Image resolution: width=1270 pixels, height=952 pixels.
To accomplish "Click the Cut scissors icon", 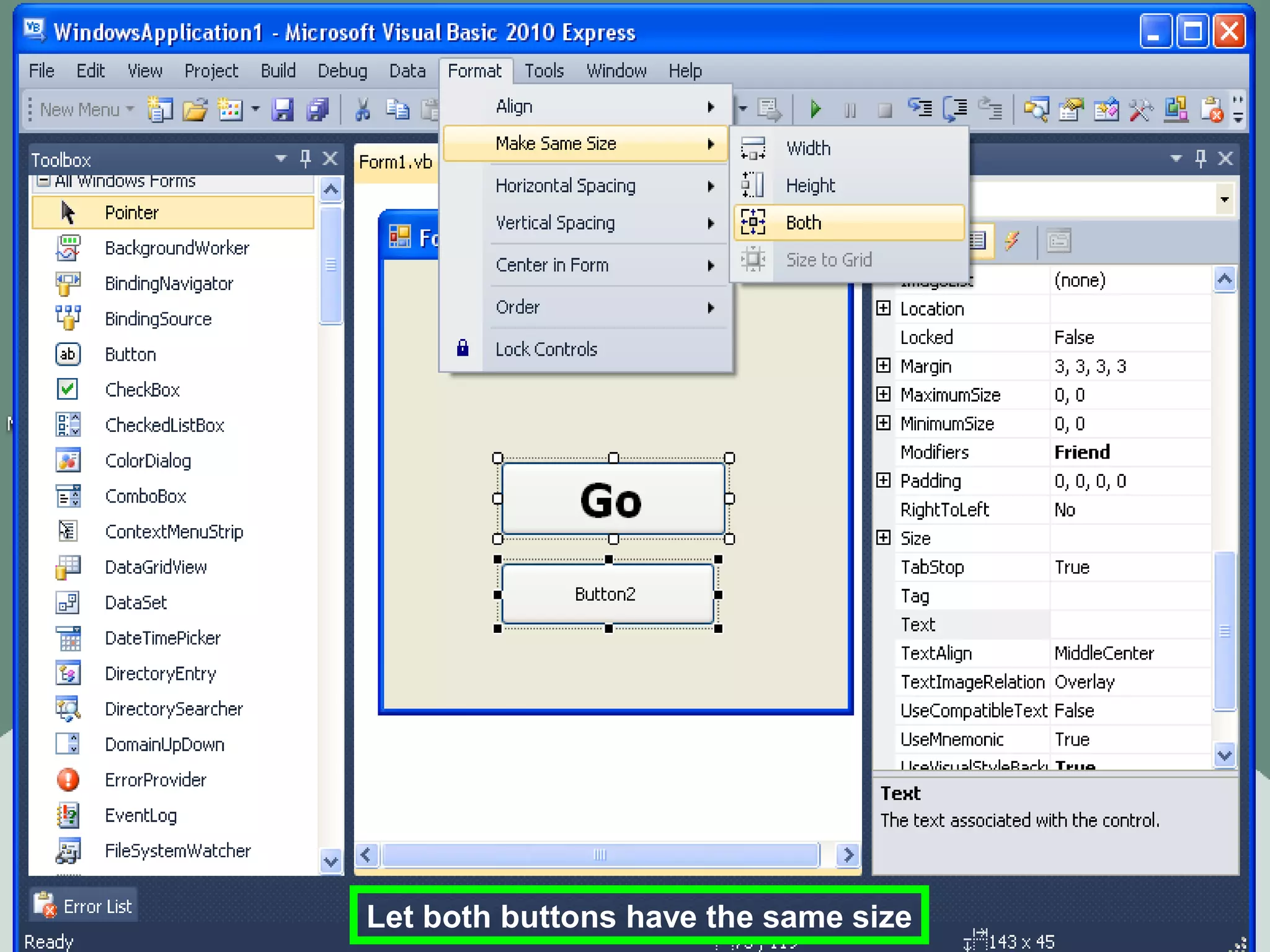I will [363, 110].
